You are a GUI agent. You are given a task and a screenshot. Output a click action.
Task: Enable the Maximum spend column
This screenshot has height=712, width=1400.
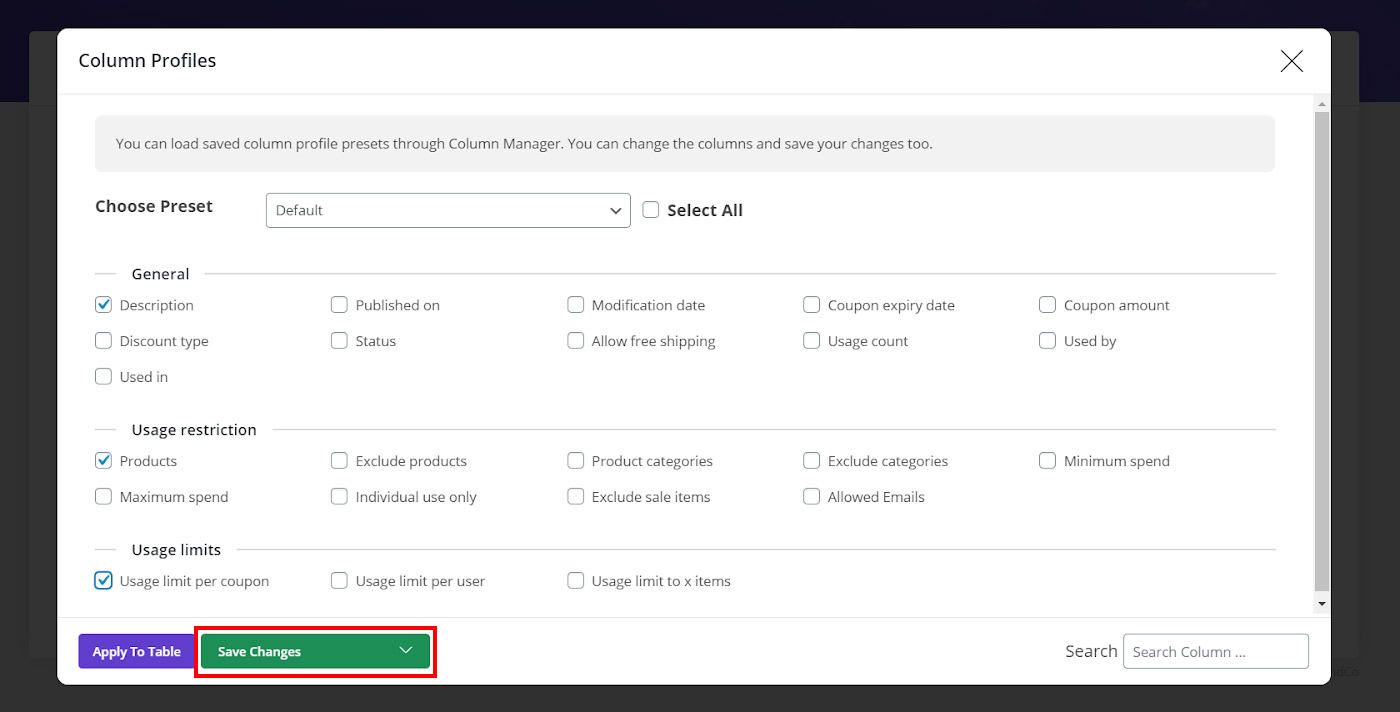[103, 497]
